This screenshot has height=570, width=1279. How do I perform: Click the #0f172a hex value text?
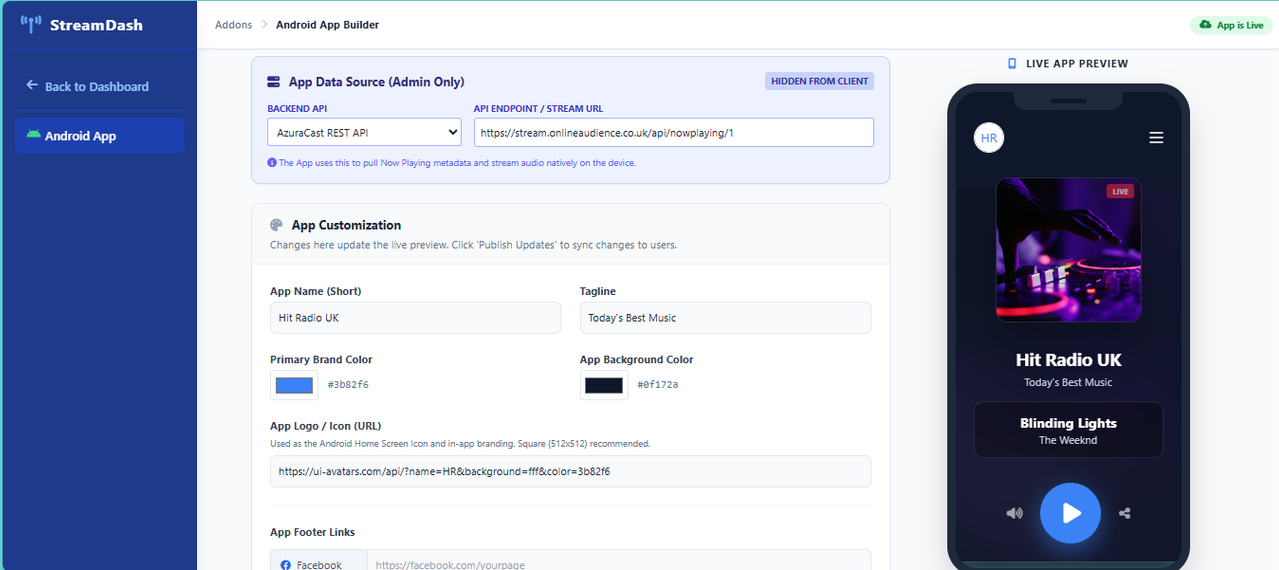[658, 385]
